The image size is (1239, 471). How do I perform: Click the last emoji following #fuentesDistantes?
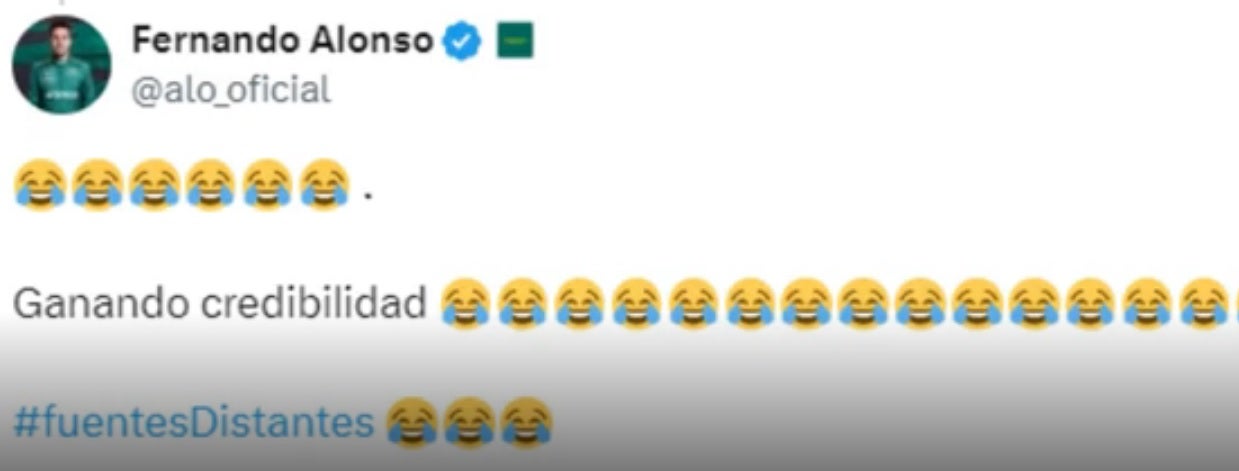click(x=527, y=421)
